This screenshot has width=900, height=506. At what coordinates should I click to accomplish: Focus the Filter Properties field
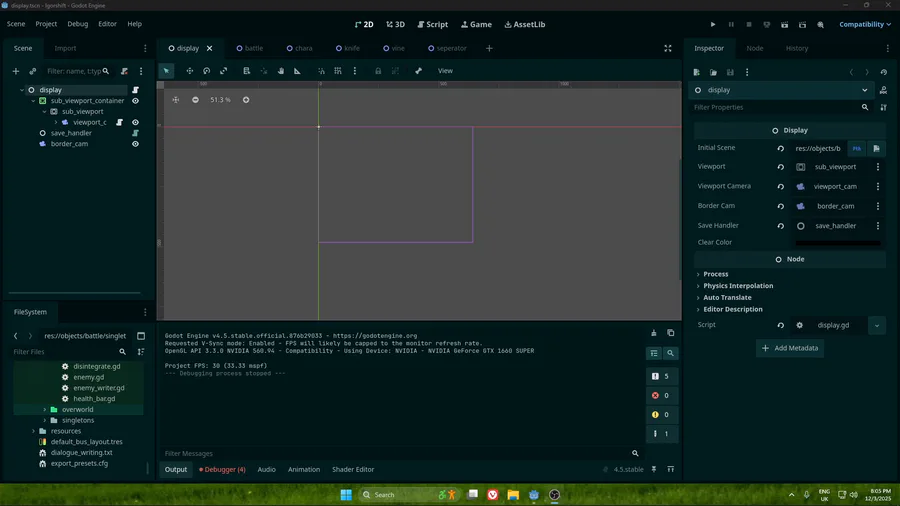click(782, 107)
